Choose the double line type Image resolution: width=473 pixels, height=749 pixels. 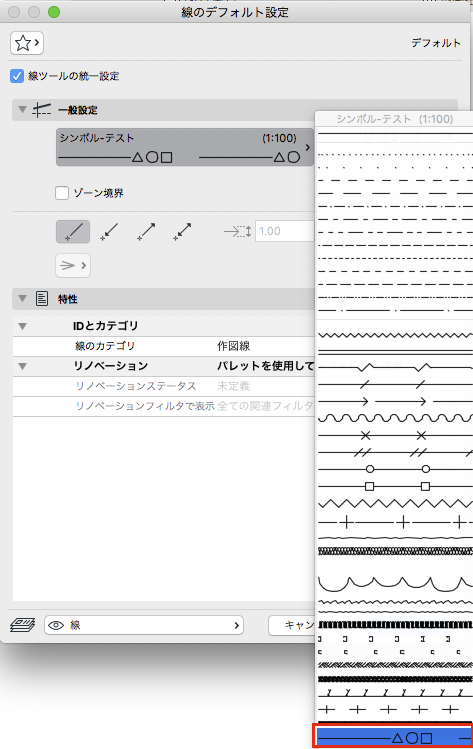coord(395,352)
